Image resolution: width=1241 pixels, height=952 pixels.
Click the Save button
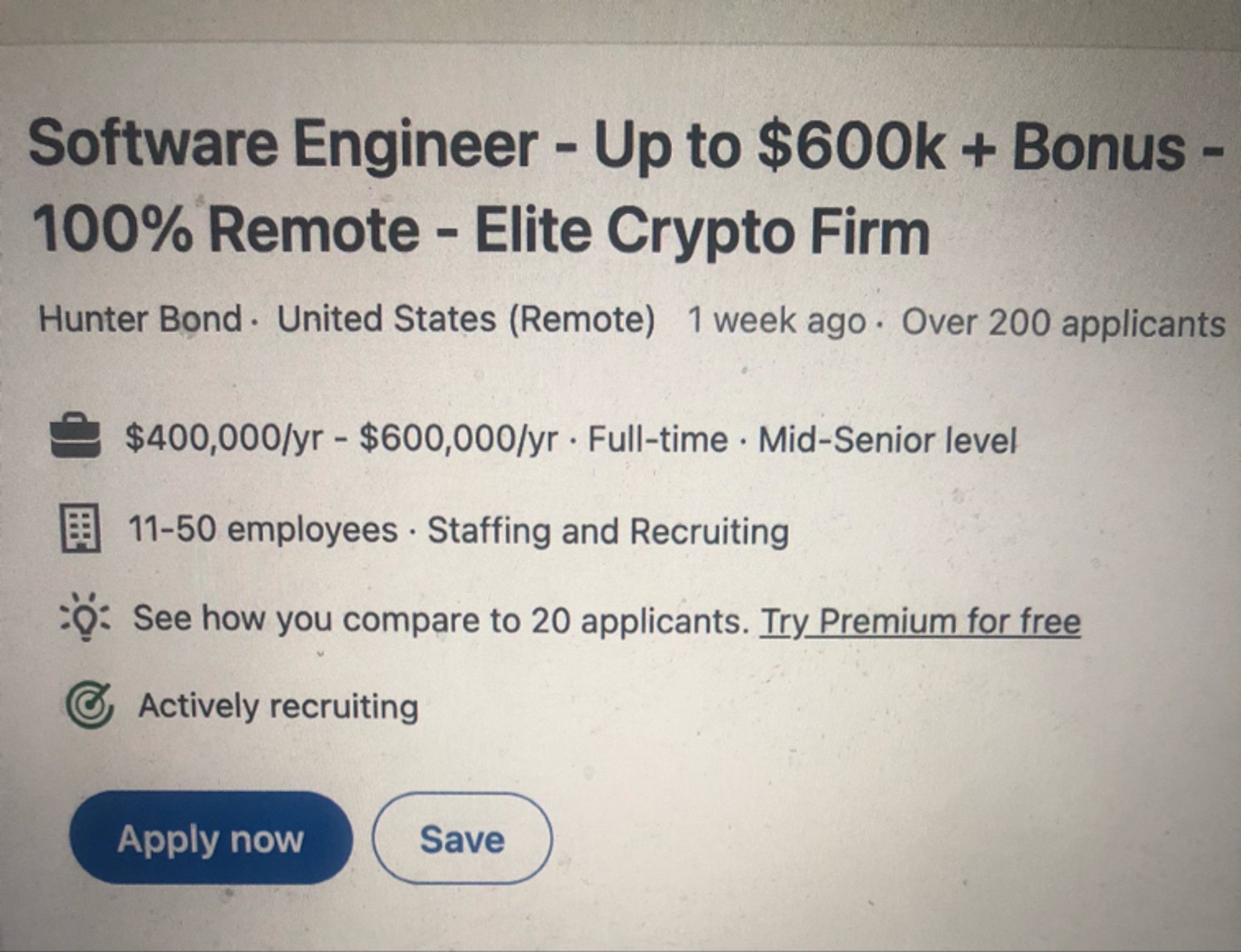[x=462, y=839]
